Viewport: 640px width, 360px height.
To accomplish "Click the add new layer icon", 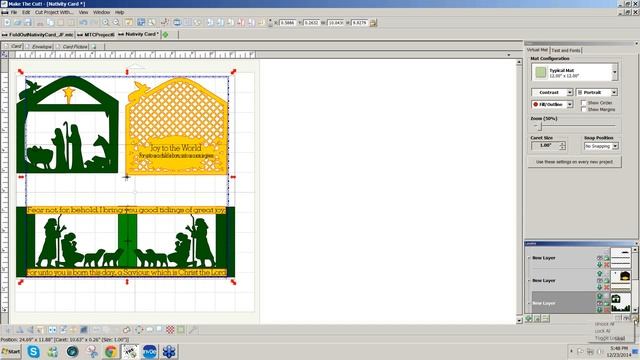I will 529,318.
